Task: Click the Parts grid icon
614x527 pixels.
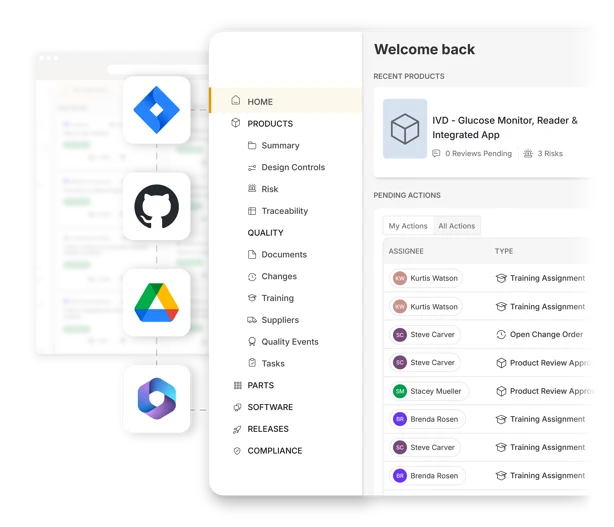Action: (x=238, y=385)
